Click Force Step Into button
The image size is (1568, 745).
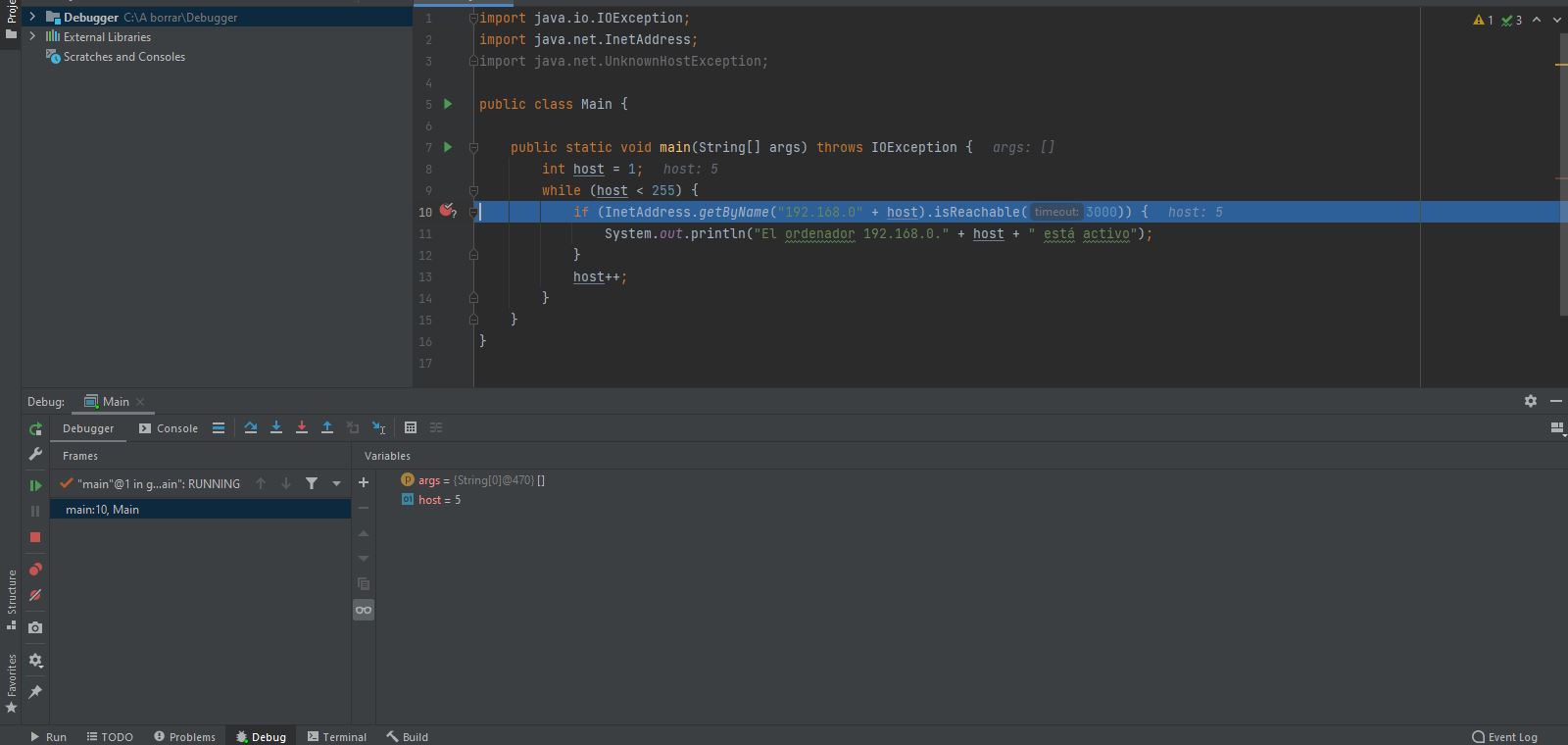click(302, 427)
